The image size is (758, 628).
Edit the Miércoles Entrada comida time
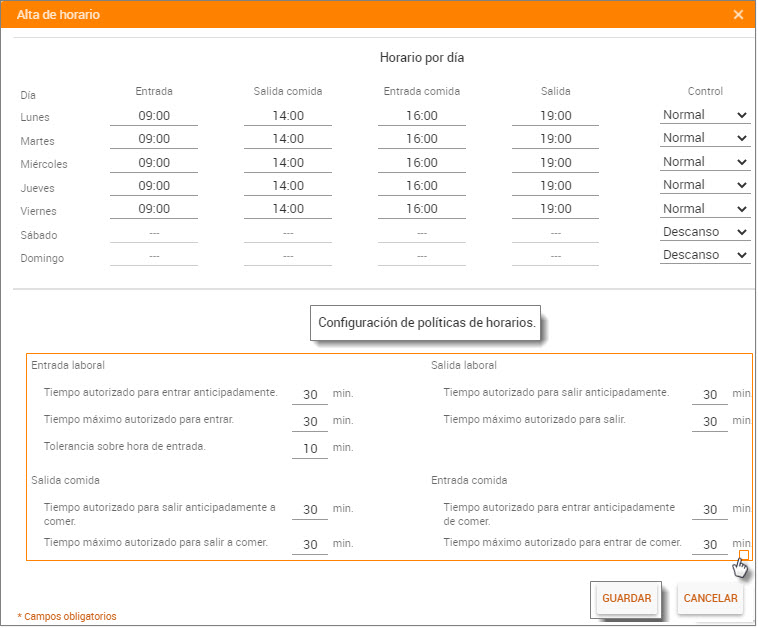[x=422, y=163]
